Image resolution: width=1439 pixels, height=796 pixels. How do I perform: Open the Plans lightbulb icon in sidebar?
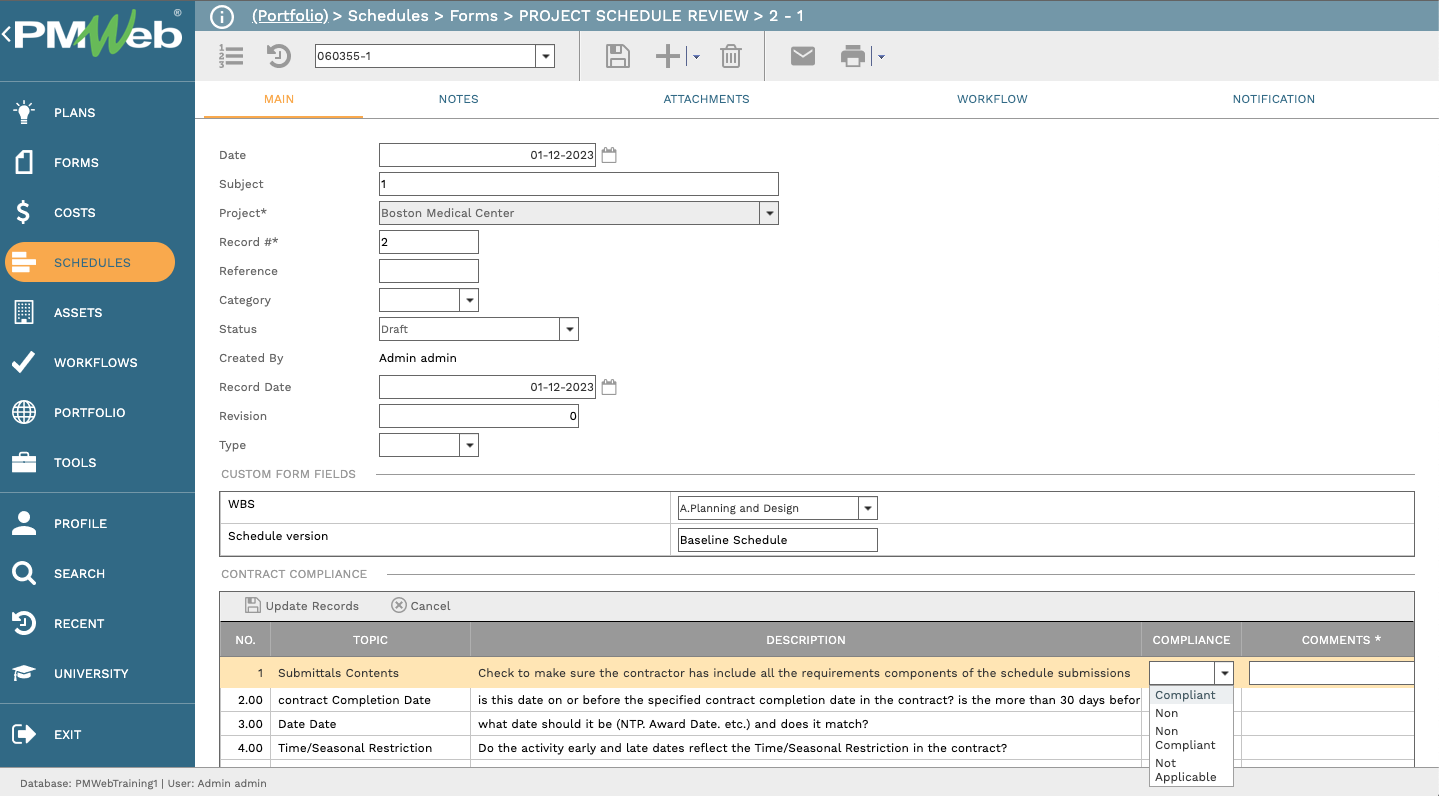point(24,112)
